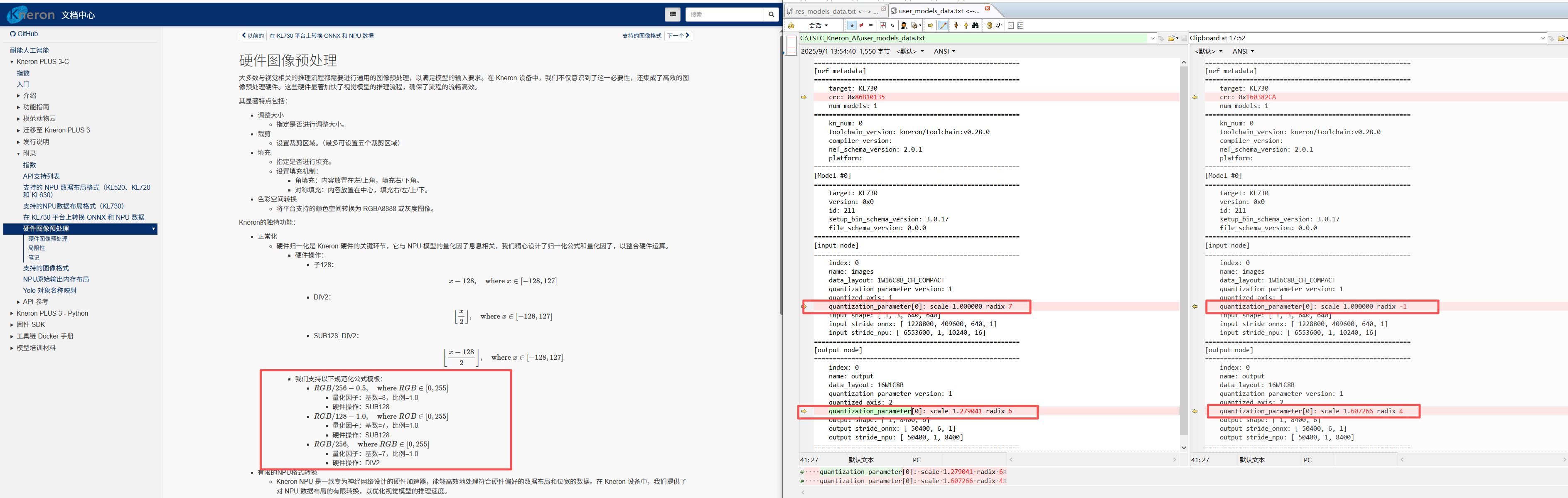Viewport: 1568px width, 498px height.
Task: Open the right pane ANSI encoding dropdown
Action: click(1243, 52)
